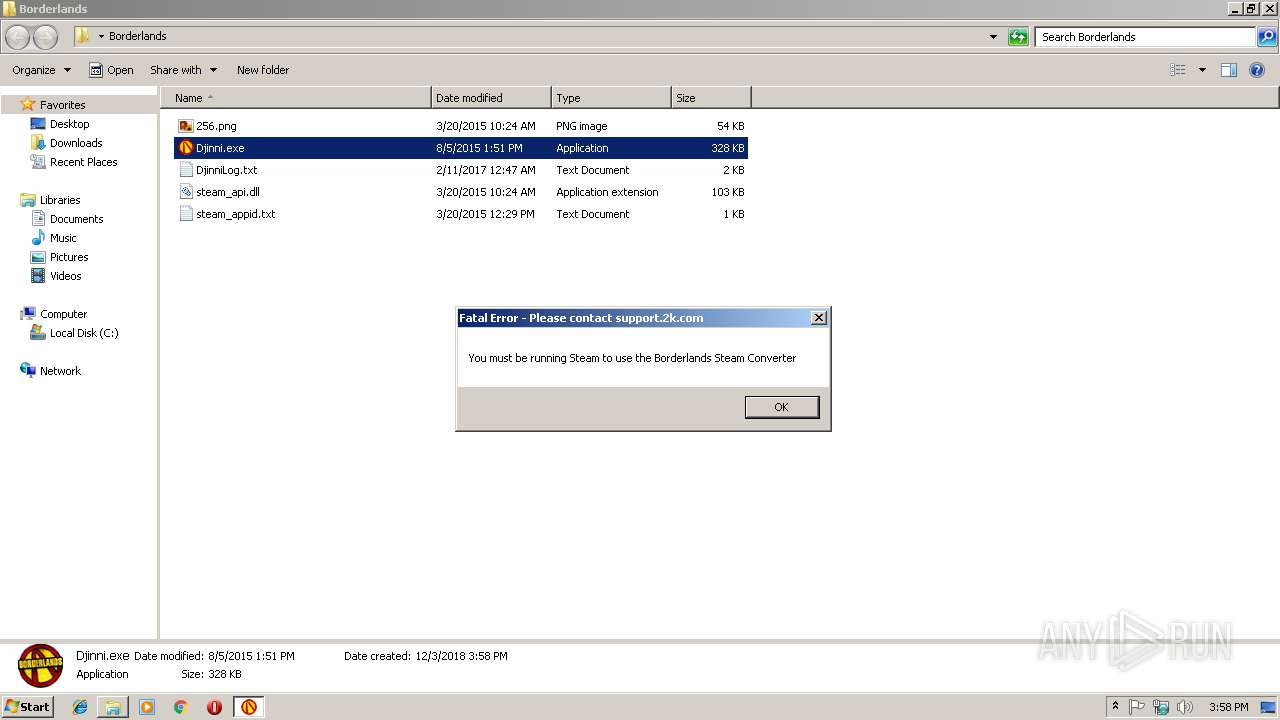The height and width of the screenshot is (720, 1280).
Task: Launch Chrome from taskbar
Action: 181,707
